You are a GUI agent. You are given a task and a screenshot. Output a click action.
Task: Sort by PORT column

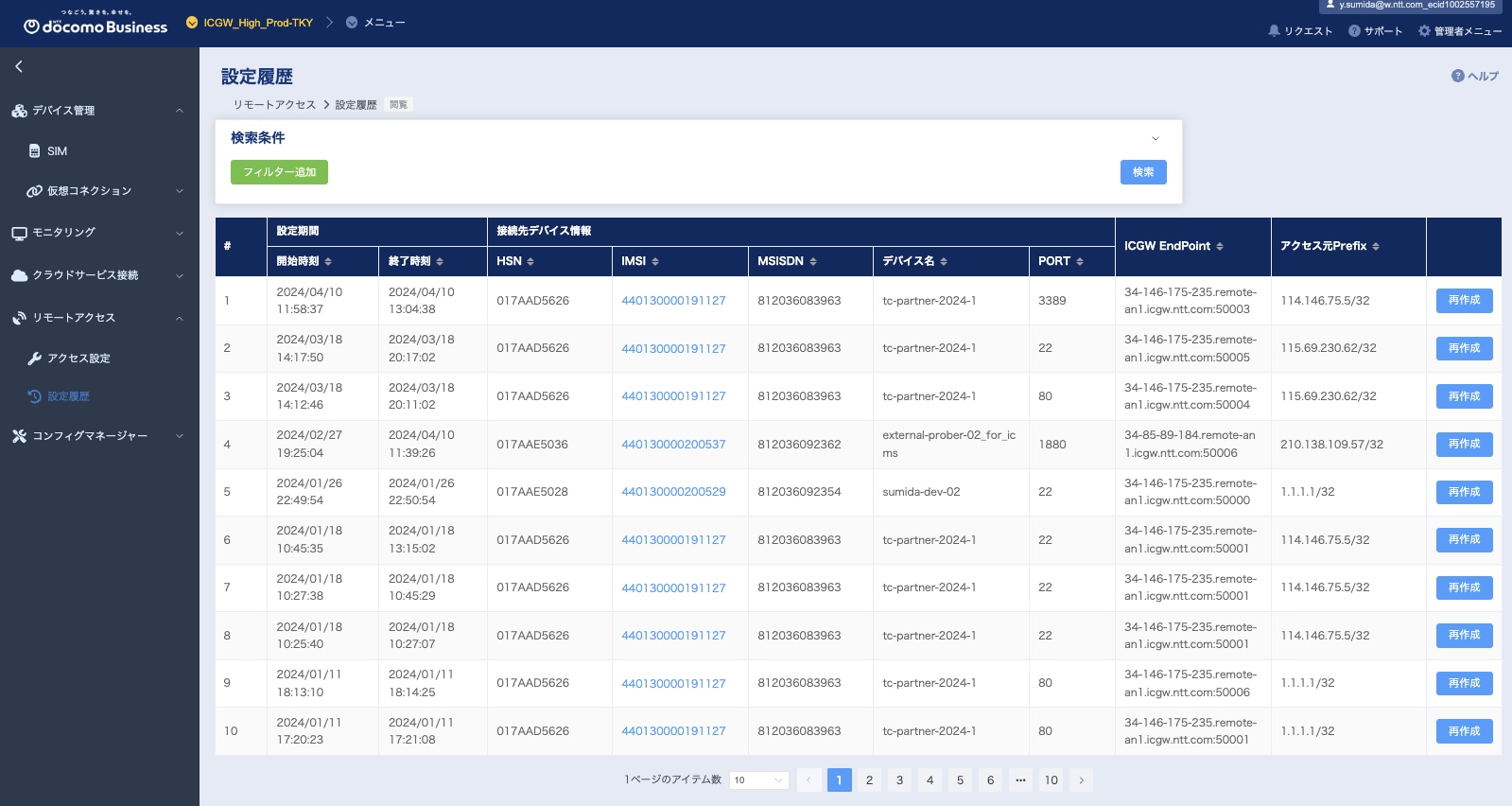coord(1080,261)
